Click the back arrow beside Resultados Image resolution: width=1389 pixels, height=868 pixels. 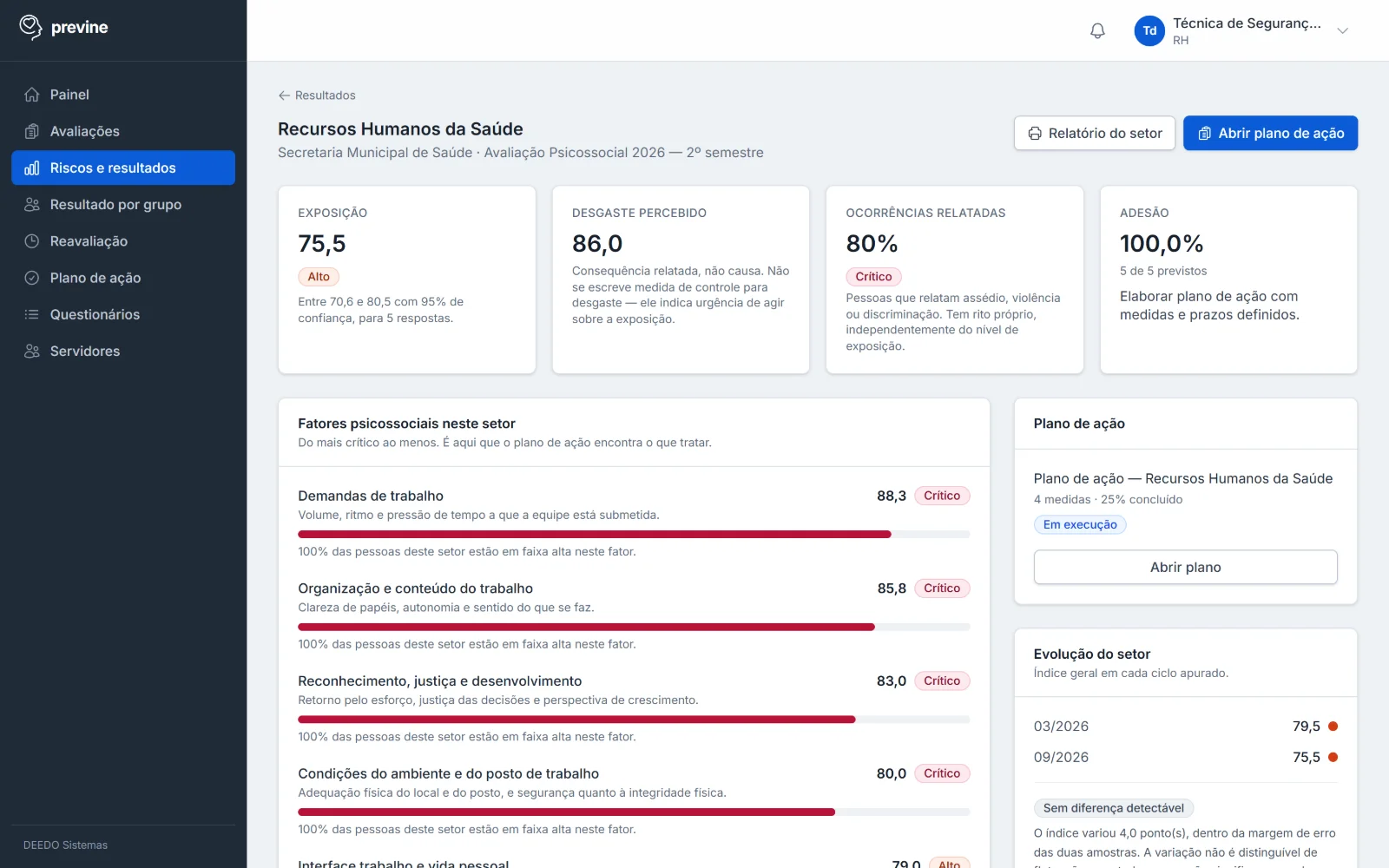pyautogui.click(x=284, y=95)
